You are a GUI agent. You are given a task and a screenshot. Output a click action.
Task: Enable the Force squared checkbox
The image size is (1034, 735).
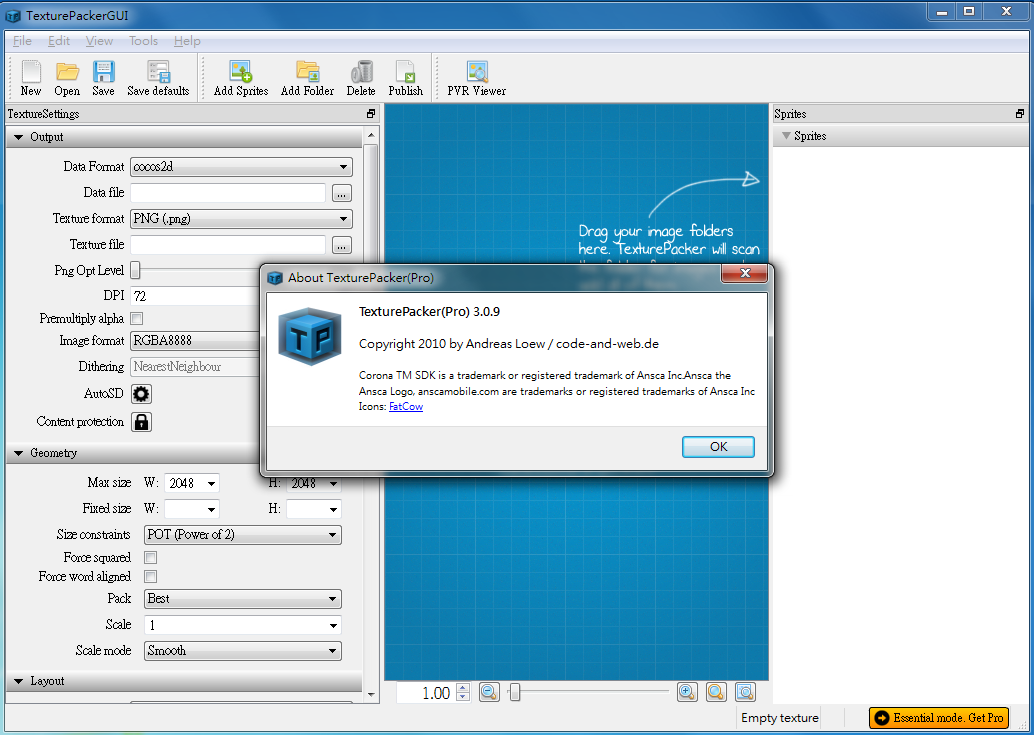pyautogui.click(x=150, y=558)
